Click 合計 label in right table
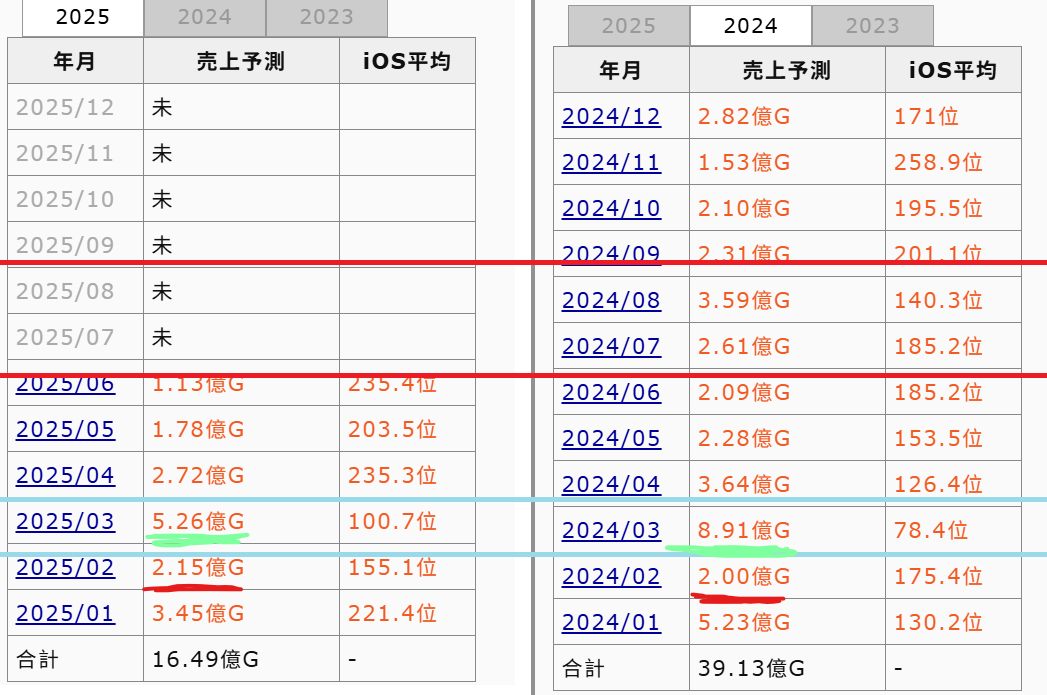The height and width of the screenshot is (695, 1047). click(x=584, y=668)
